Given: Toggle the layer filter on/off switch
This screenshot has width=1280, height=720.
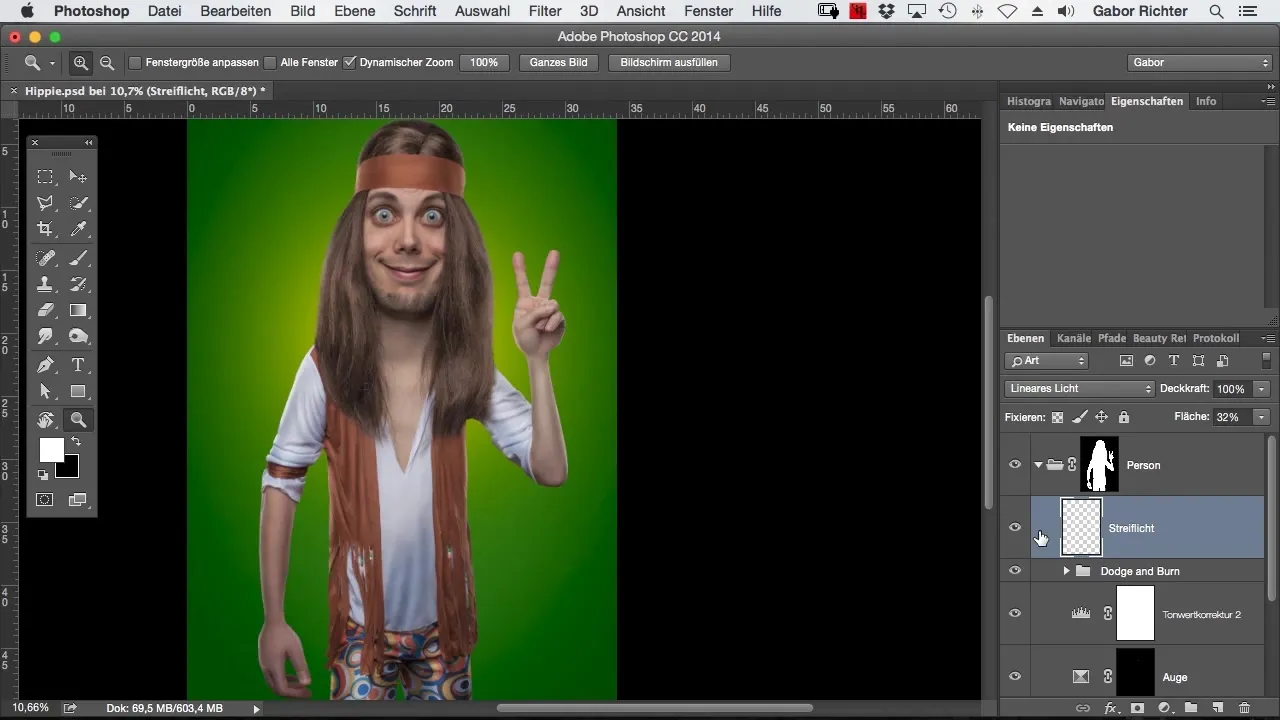Looking at the screenshot, I should 1267,361.
